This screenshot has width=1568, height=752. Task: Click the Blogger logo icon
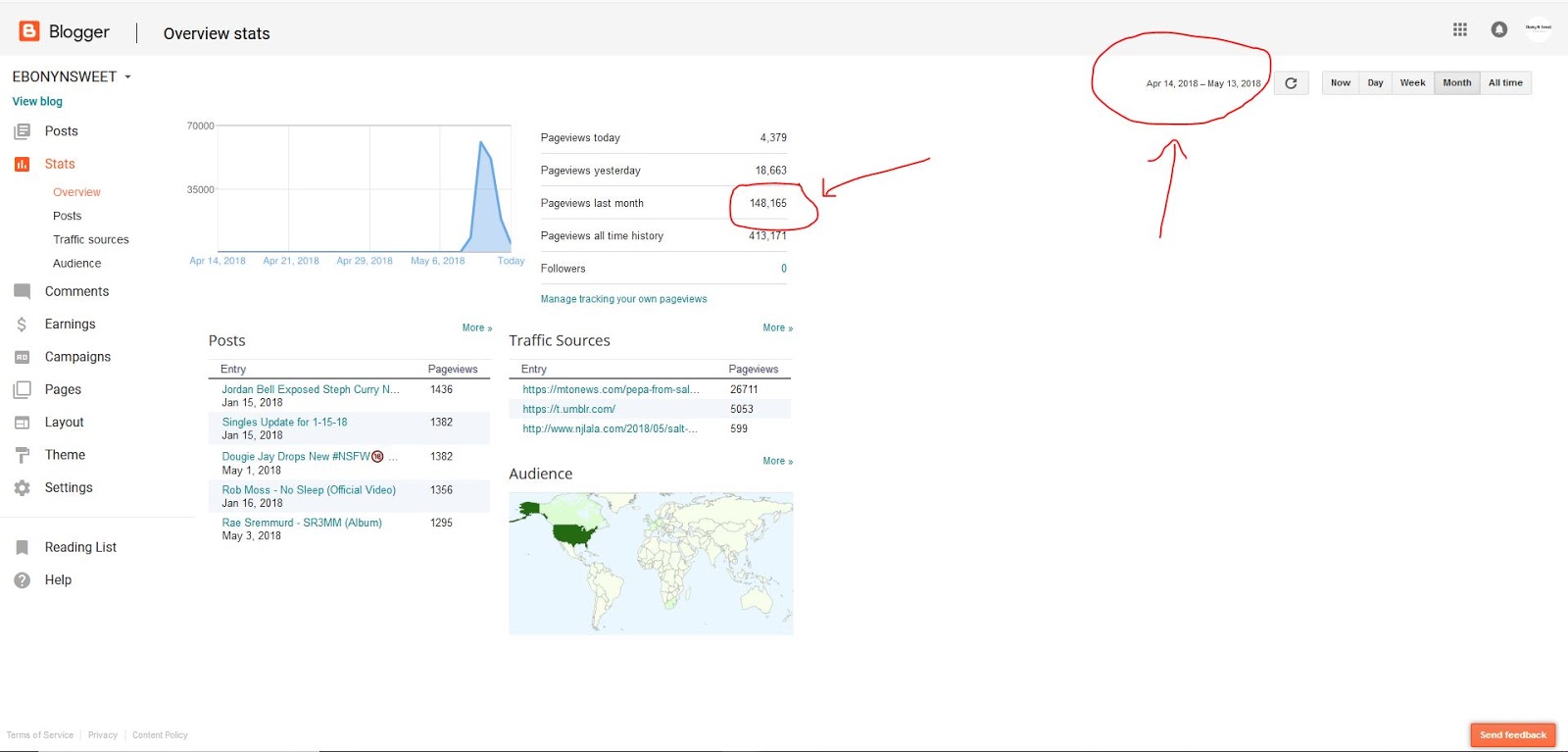click(x=29, y=31)
